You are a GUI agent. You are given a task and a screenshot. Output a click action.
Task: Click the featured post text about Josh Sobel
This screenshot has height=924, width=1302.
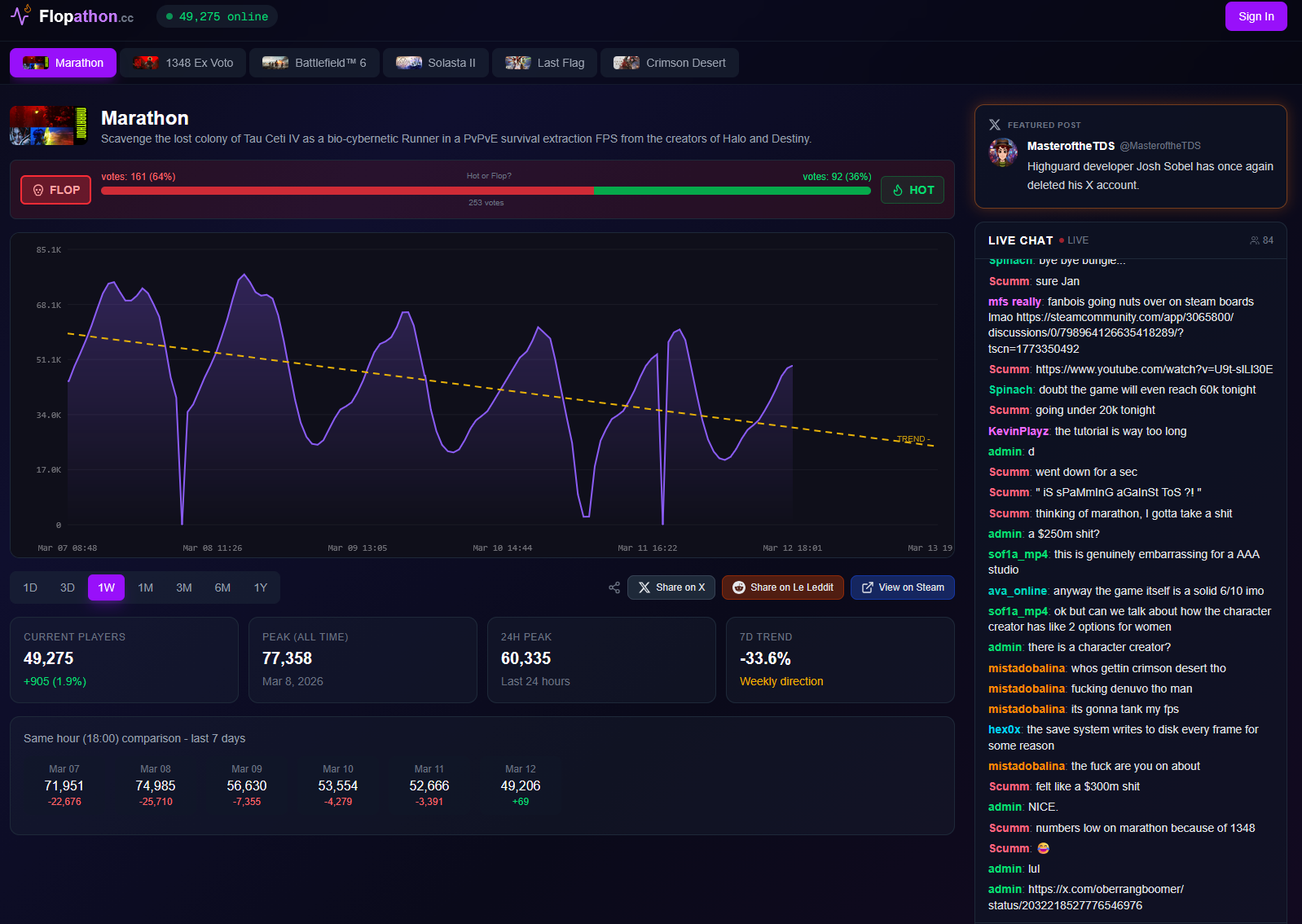(1150, 176)
